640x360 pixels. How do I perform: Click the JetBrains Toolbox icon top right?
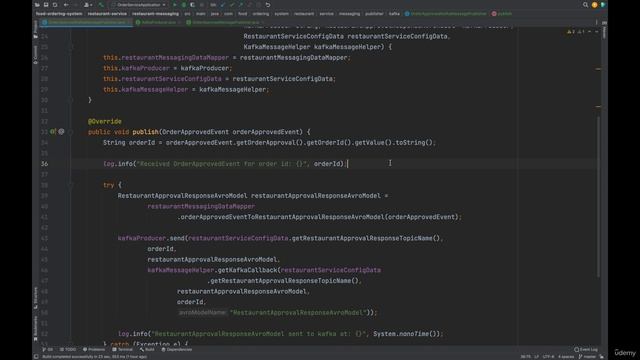point(603,5)
